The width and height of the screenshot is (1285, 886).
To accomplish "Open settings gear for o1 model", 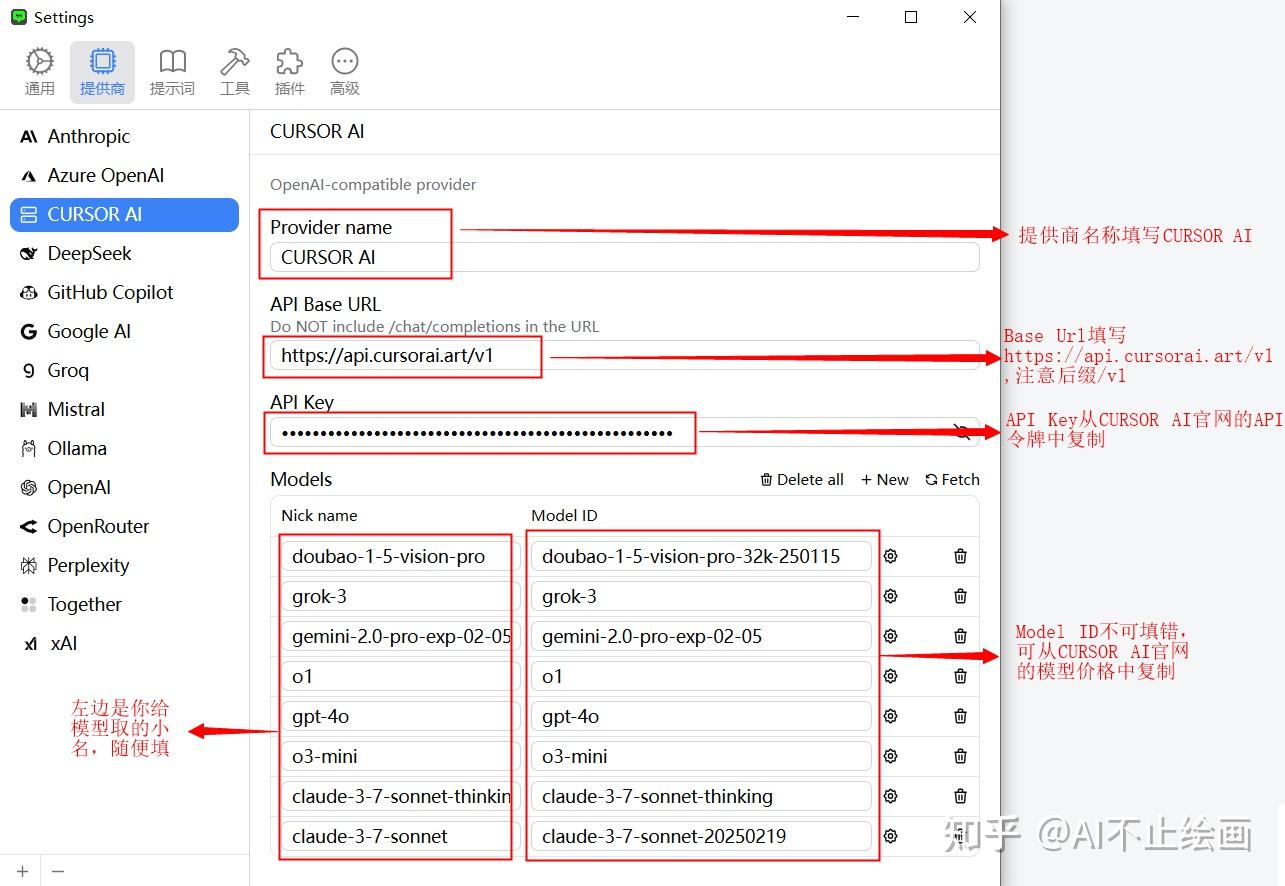I will 890,676.
